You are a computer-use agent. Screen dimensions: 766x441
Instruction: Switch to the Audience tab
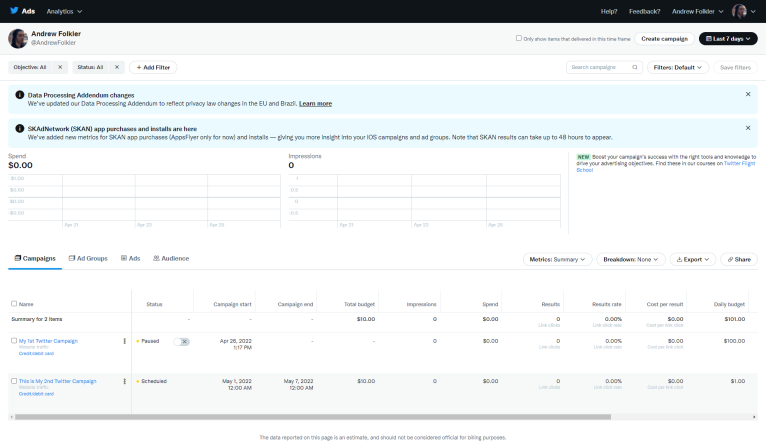[171, 258]
